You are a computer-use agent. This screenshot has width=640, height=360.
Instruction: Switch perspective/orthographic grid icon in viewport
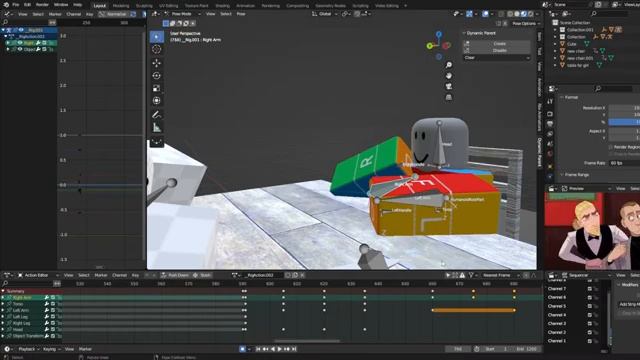point(449,97)
